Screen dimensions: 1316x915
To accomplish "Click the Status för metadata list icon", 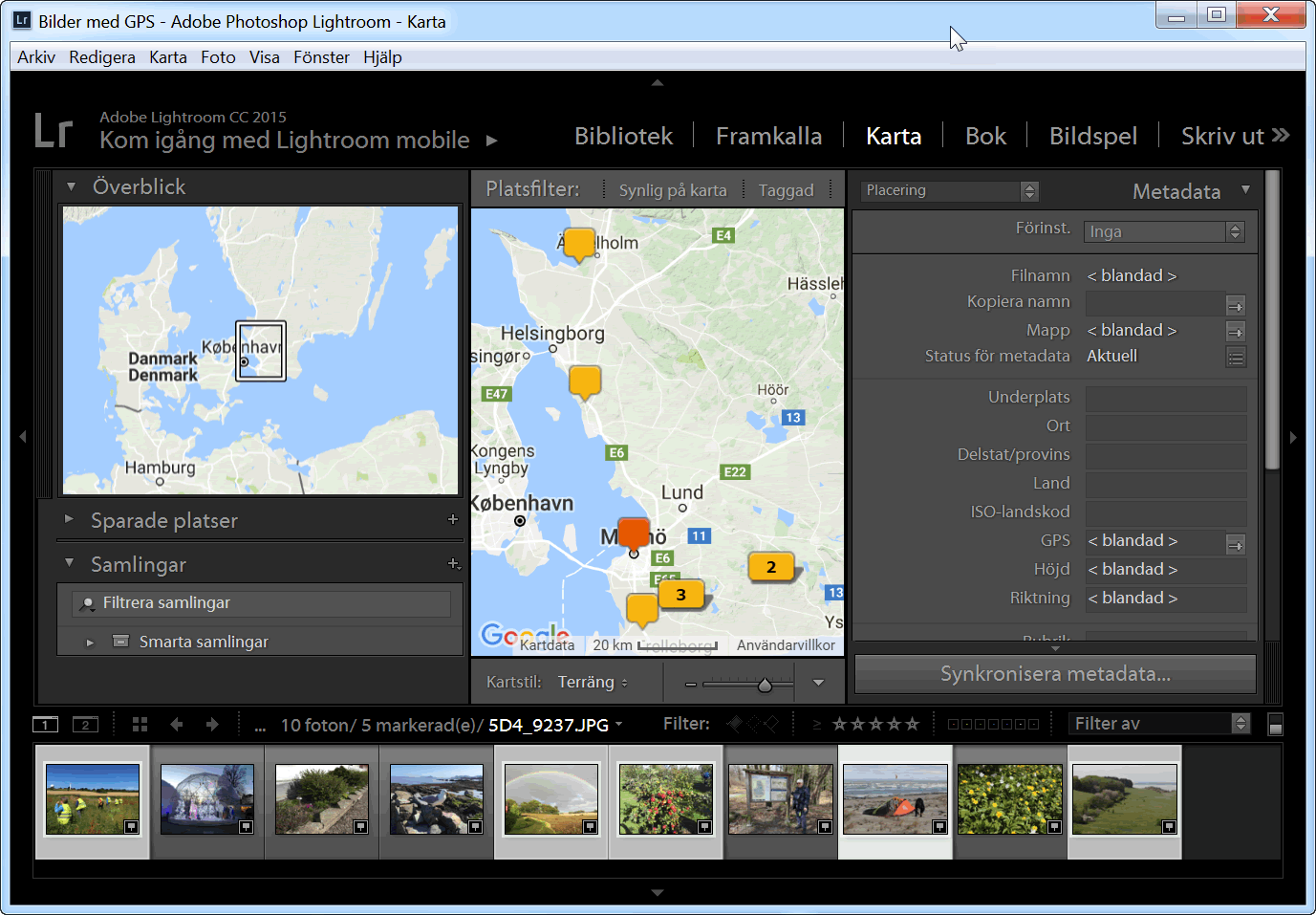I will click(x=1236, y=357).
